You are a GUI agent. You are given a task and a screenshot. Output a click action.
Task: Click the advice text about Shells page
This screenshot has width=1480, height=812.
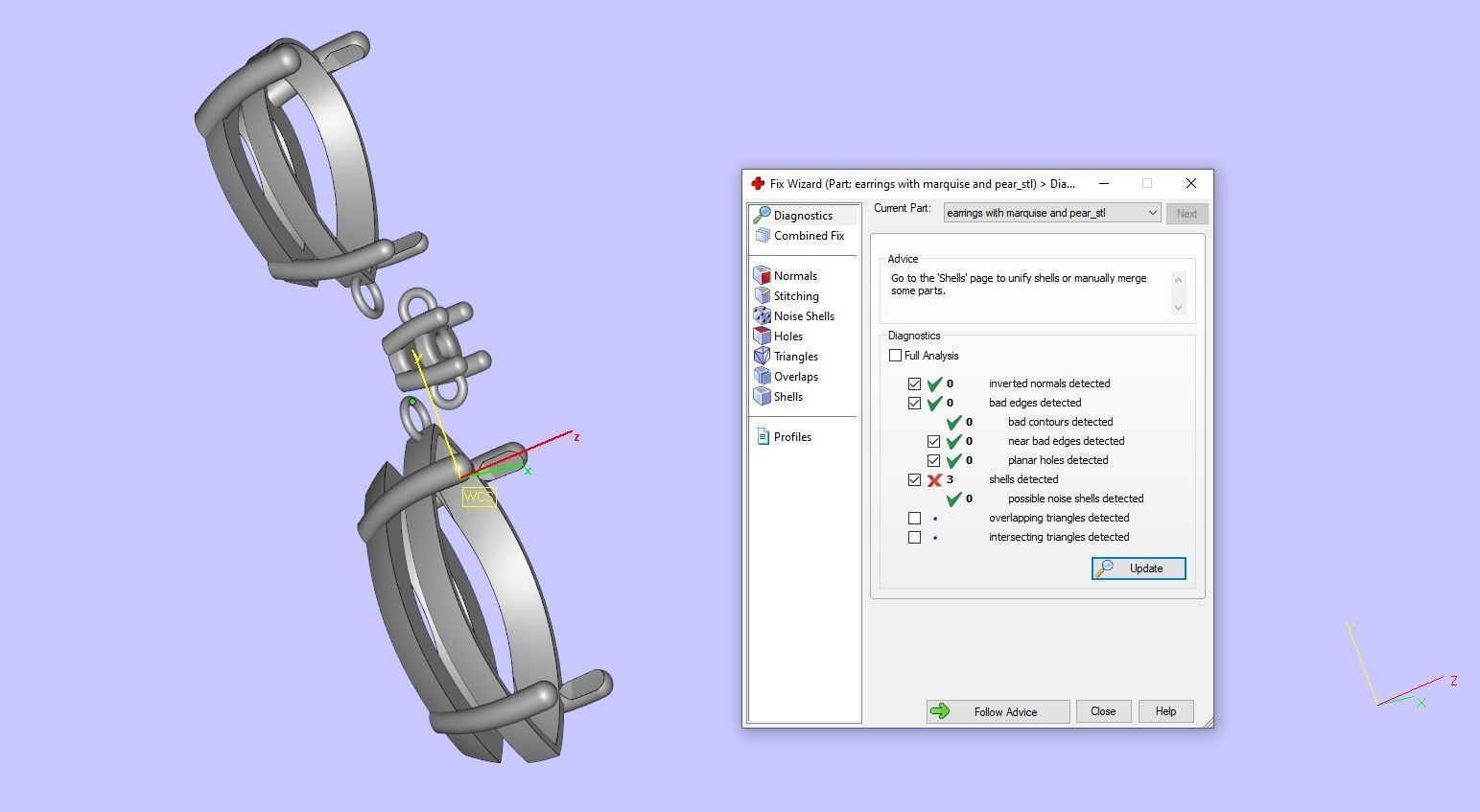1019,285
